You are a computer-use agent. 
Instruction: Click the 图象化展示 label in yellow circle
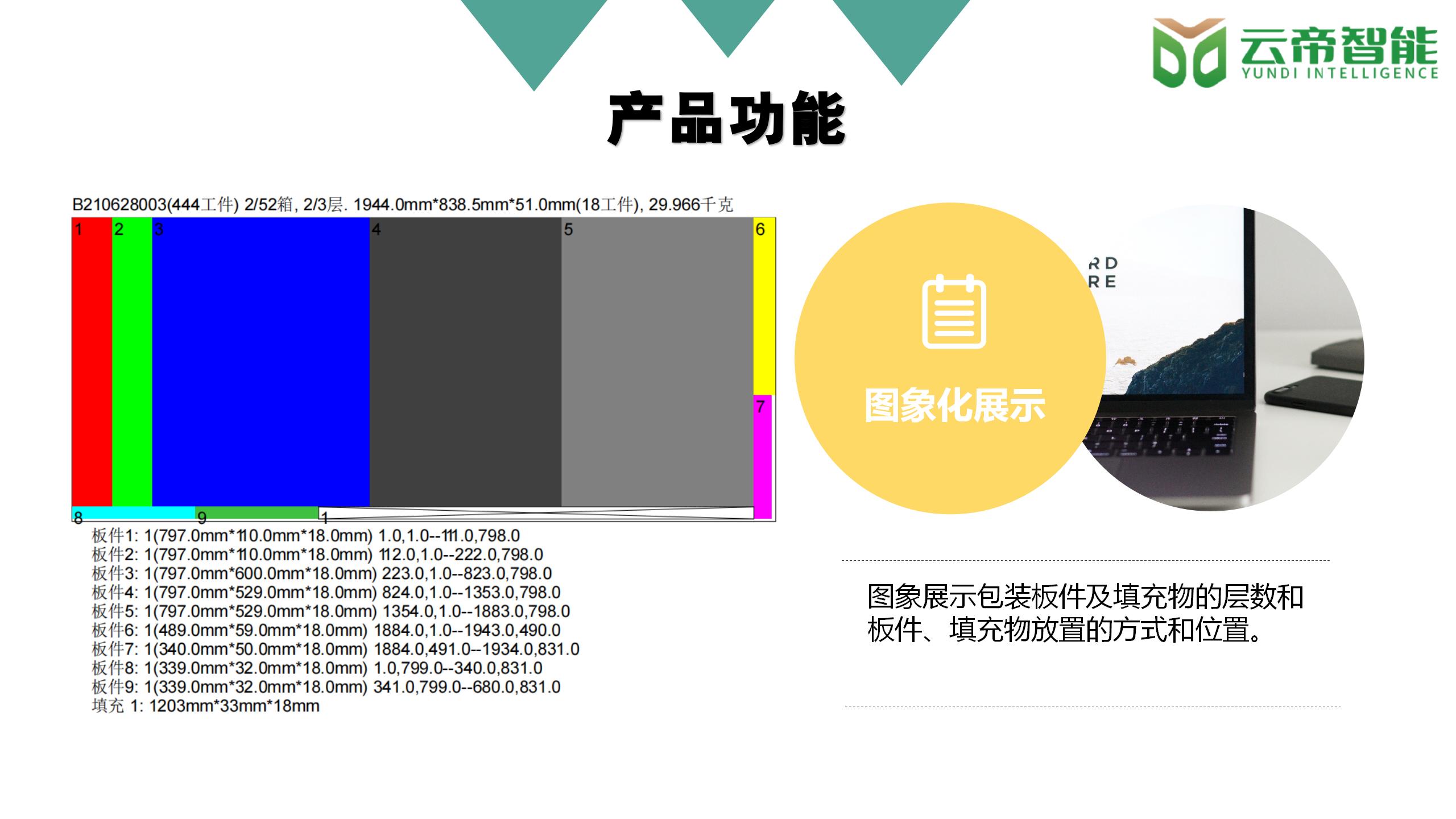tap(954, 406)
